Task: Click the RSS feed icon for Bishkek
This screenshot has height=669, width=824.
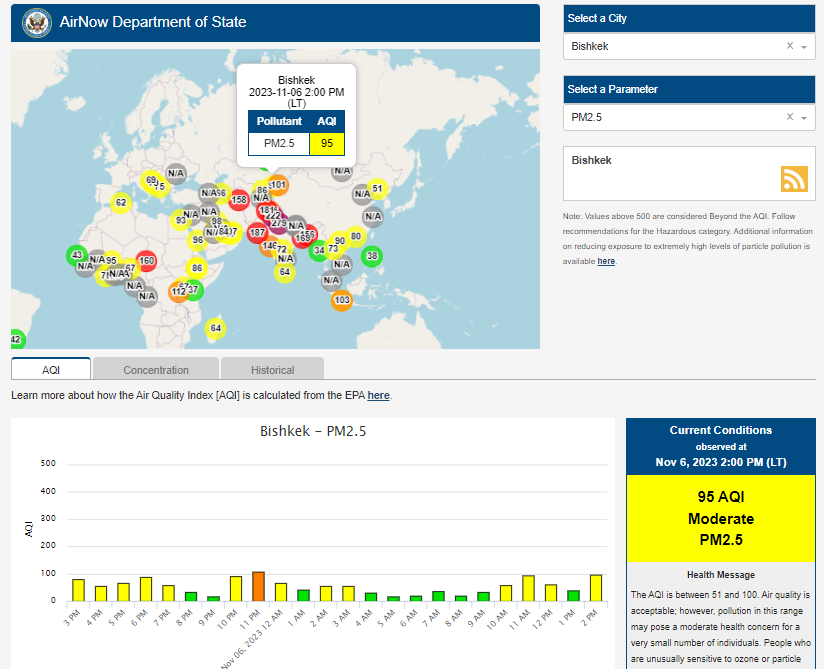Action: pos(794,178)
